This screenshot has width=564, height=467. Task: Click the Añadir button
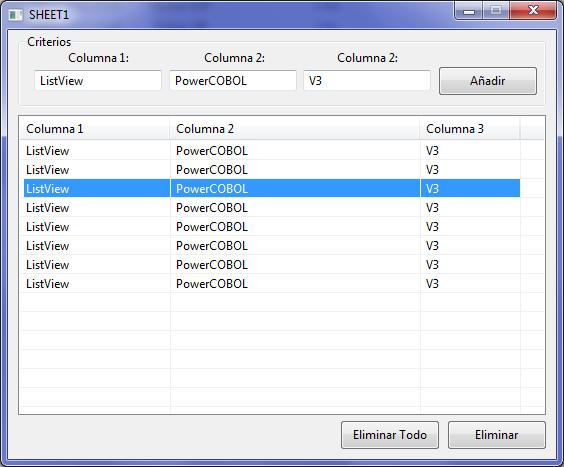(x=488, y=81)
